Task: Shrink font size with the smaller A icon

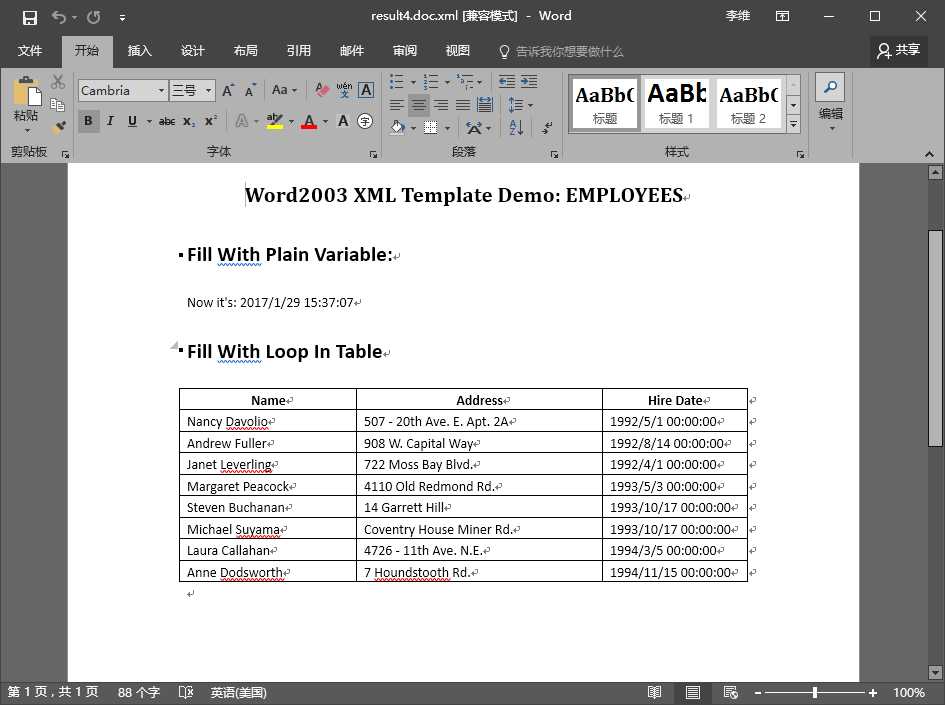Action: [250, 90]
